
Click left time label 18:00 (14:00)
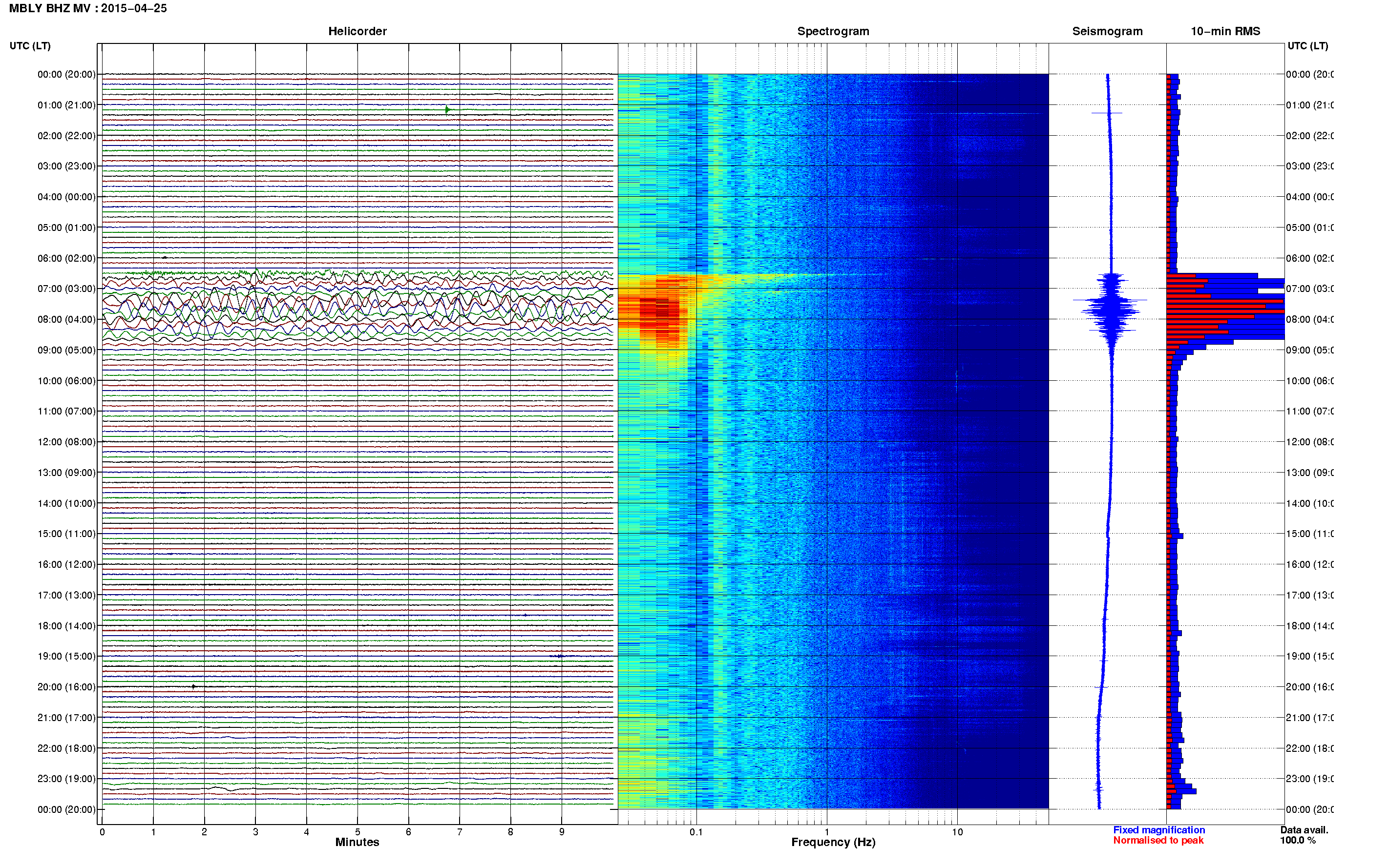[x=66, y=626]
